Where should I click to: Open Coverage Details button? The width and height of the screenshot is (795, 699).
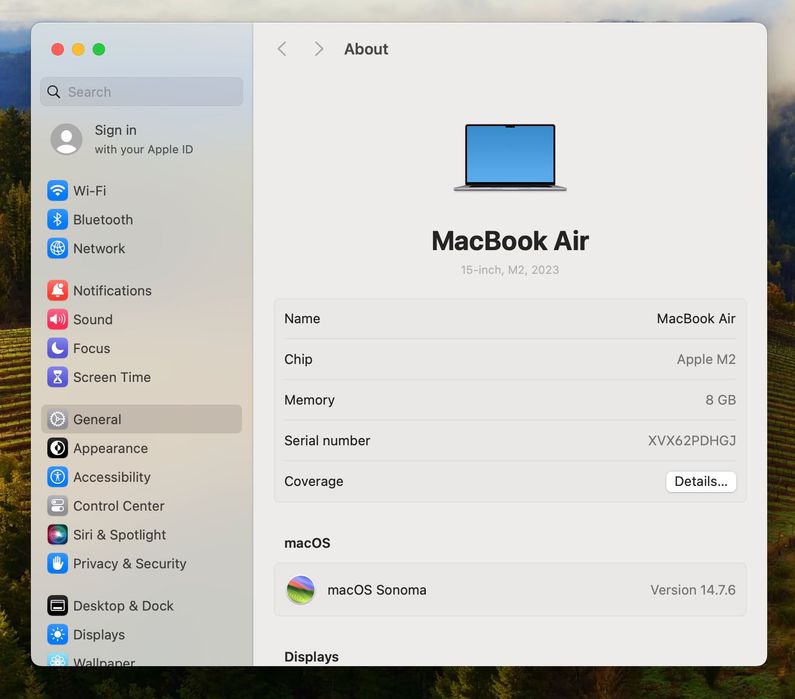click(701, 482)
